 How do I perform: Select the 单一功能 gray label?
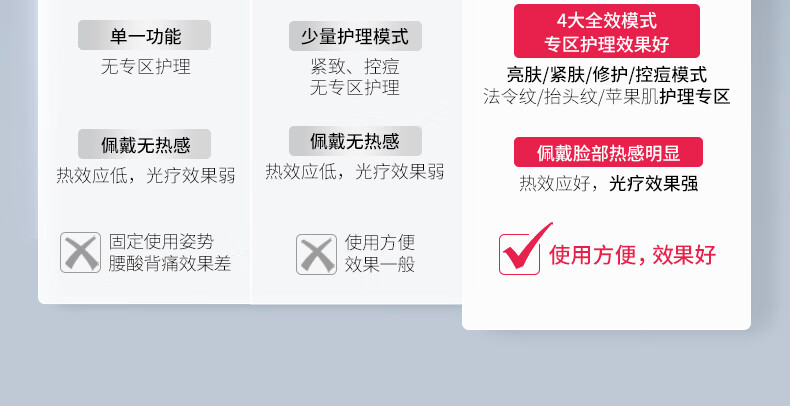[x=145, y=35]
